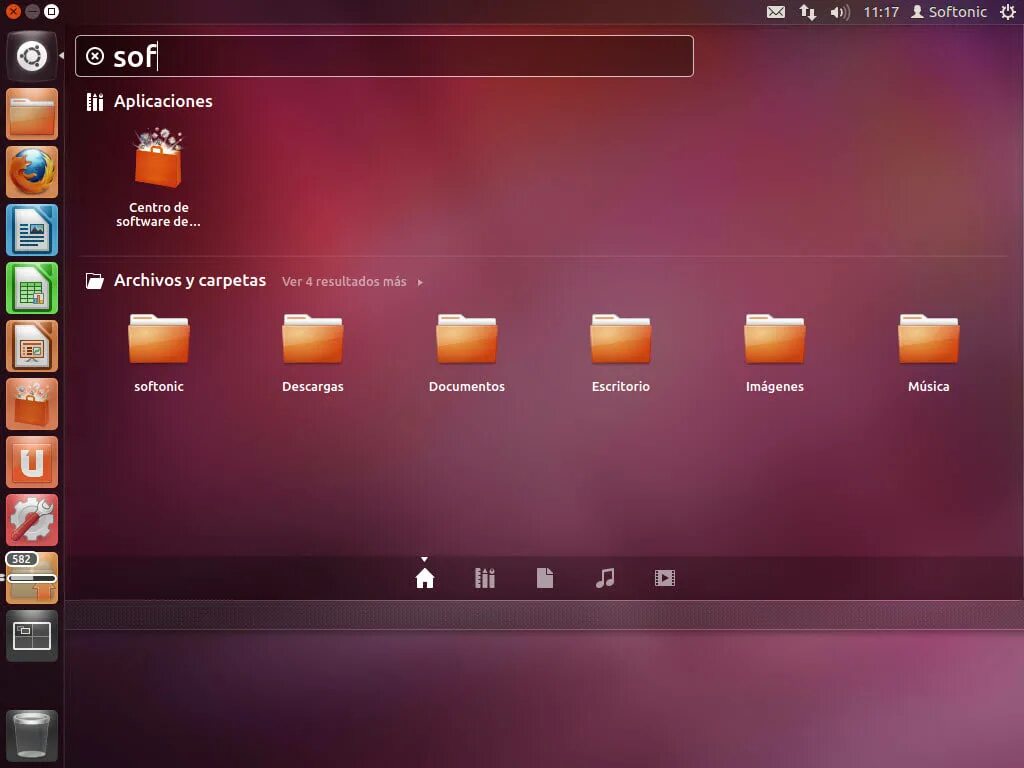Open the session power gear menu
Screen dimensions: 1024x768
1008,12
